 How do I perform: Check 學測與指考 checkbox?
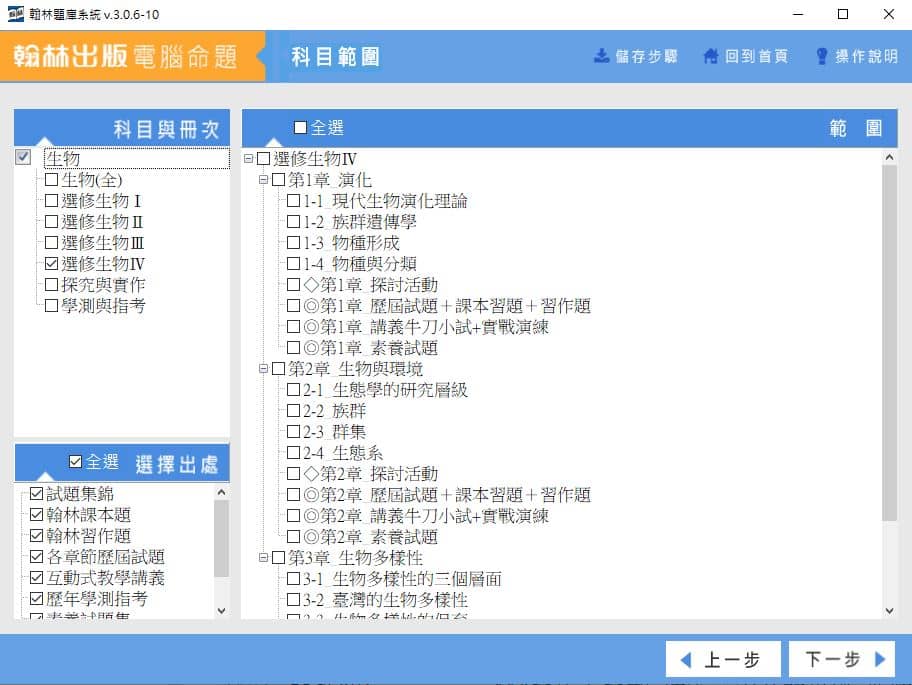[51, 305]
